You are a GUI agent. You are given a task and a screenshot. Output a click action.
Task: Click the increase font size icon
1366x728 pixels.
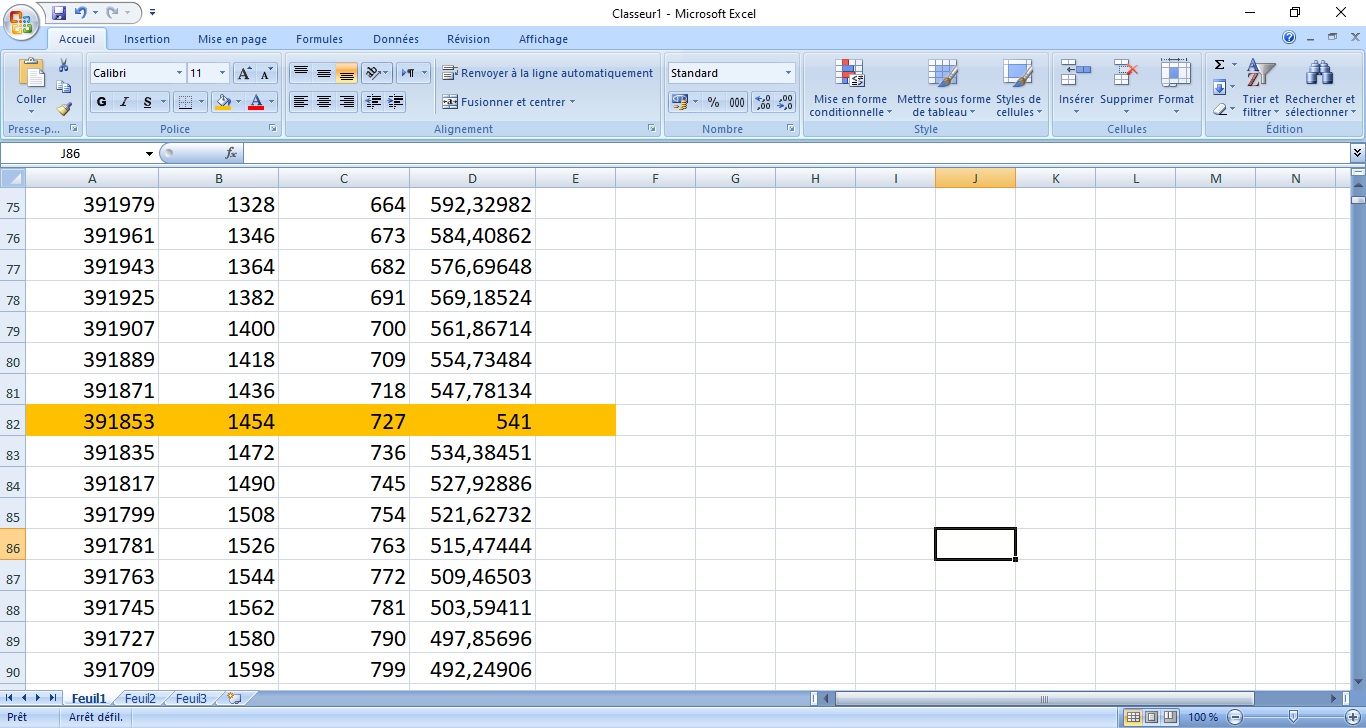pyautogui.click(x=244, y=73)
